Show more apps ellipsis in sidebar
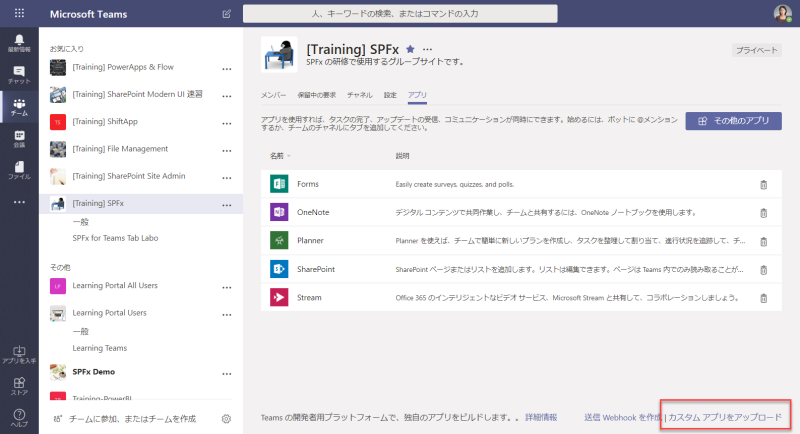This screenshot has width=800, height=434. 19,202
